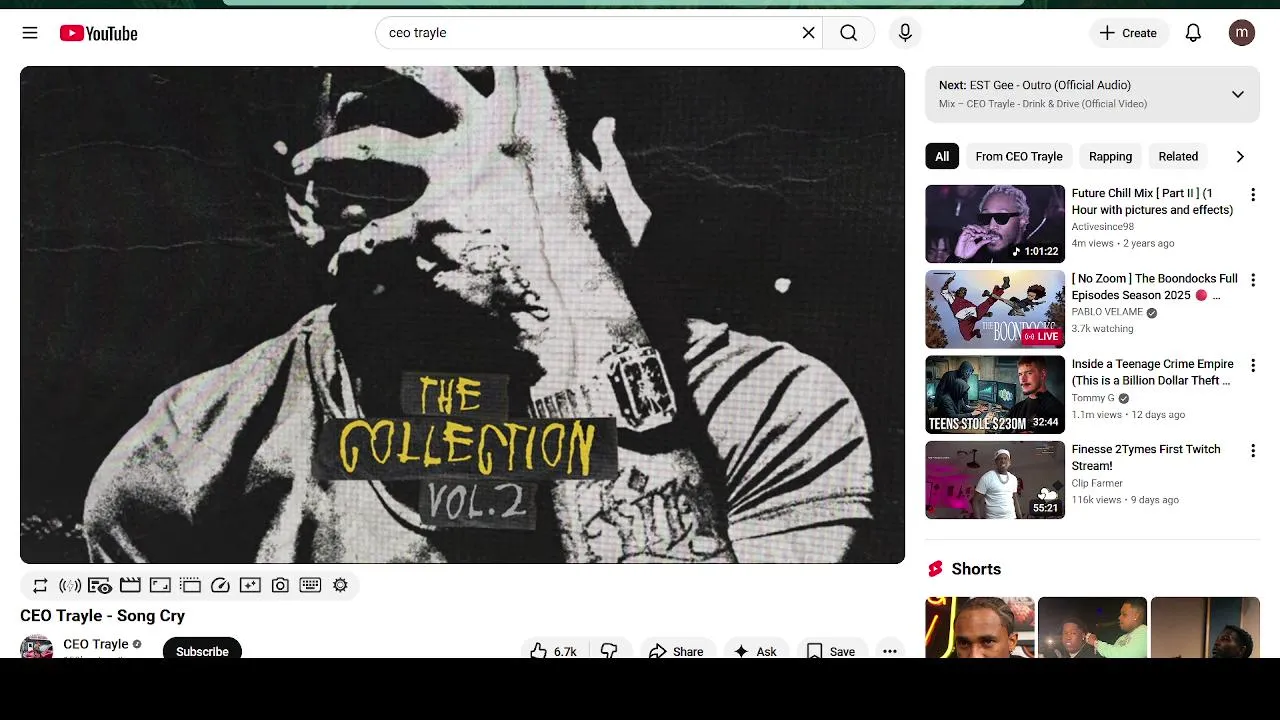Screen dimensions: 1280x720
Task: Expand the Next up mix panel
Action: (1237, 94)
